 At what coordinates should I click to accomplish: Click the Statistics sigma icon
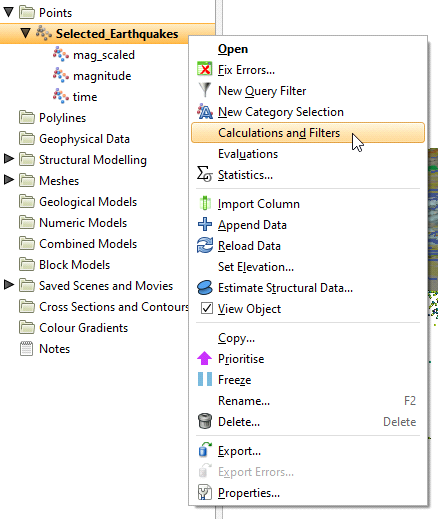pyautogui.click(x=204, y=174)
